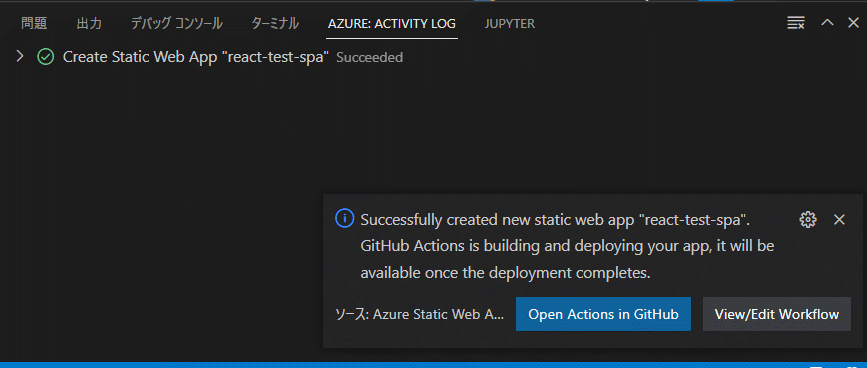This screenshot has width=867, height=368.
Task: Select the Create Static Web App "react-test-spa" item
Action: [196, 57]
